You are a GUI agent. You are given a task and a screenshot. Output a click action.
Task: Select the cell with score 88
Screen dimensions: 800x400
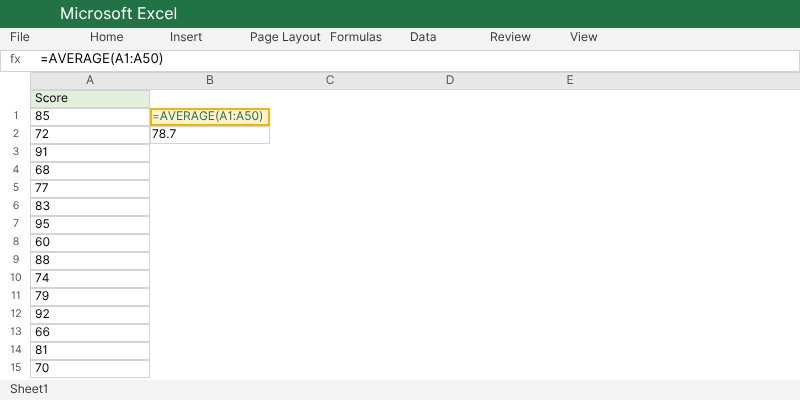pos(90,261)
